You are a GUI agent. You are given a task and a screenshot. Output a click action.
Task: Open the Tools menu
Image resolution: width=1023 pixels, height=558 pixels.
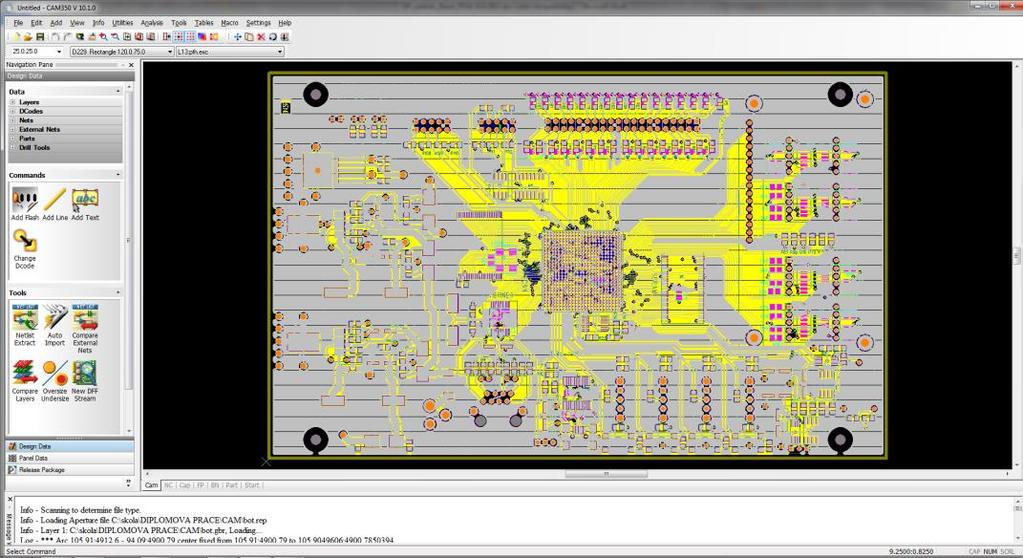[179, 23]
